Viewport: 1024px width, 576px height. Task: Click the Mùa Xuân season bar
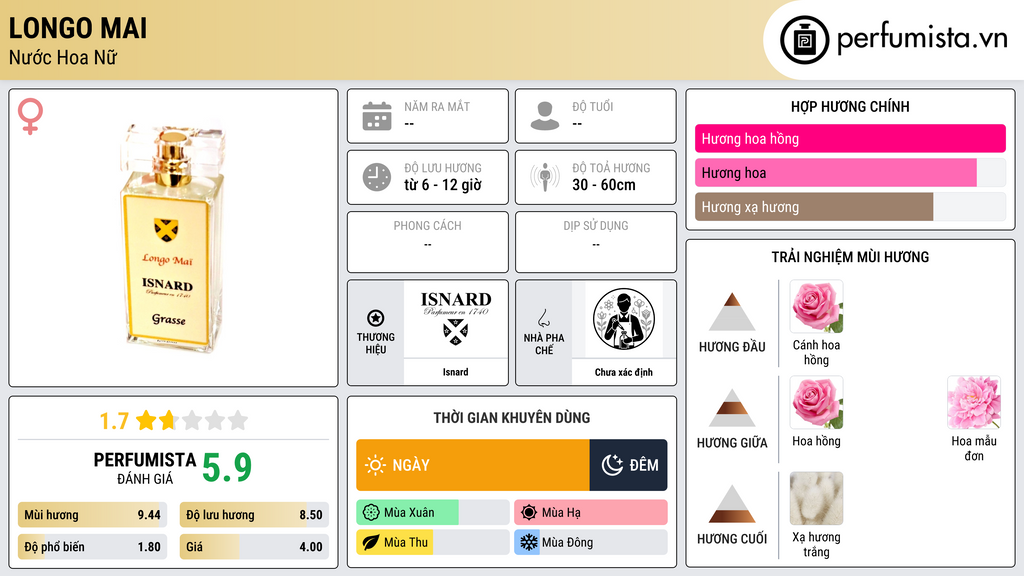point(432,513)
